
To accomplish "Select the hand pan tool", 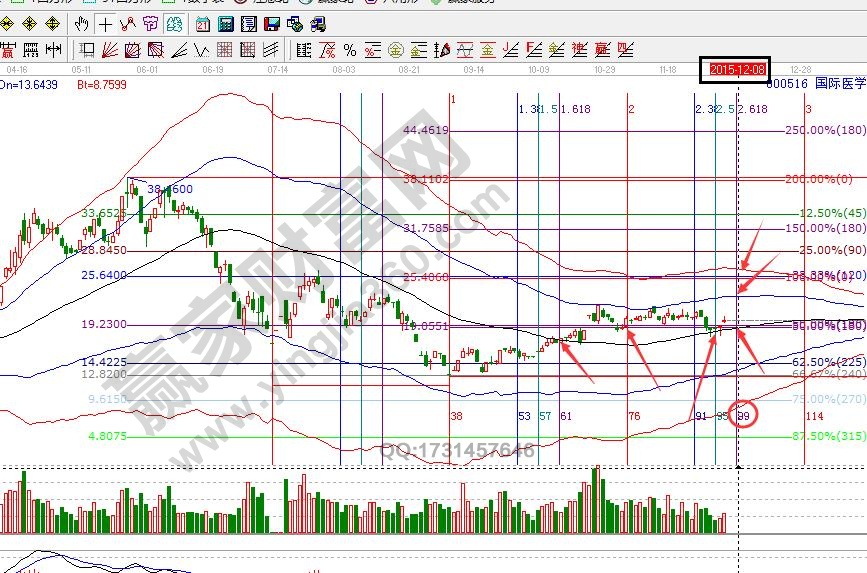I will tap(82, 23).
